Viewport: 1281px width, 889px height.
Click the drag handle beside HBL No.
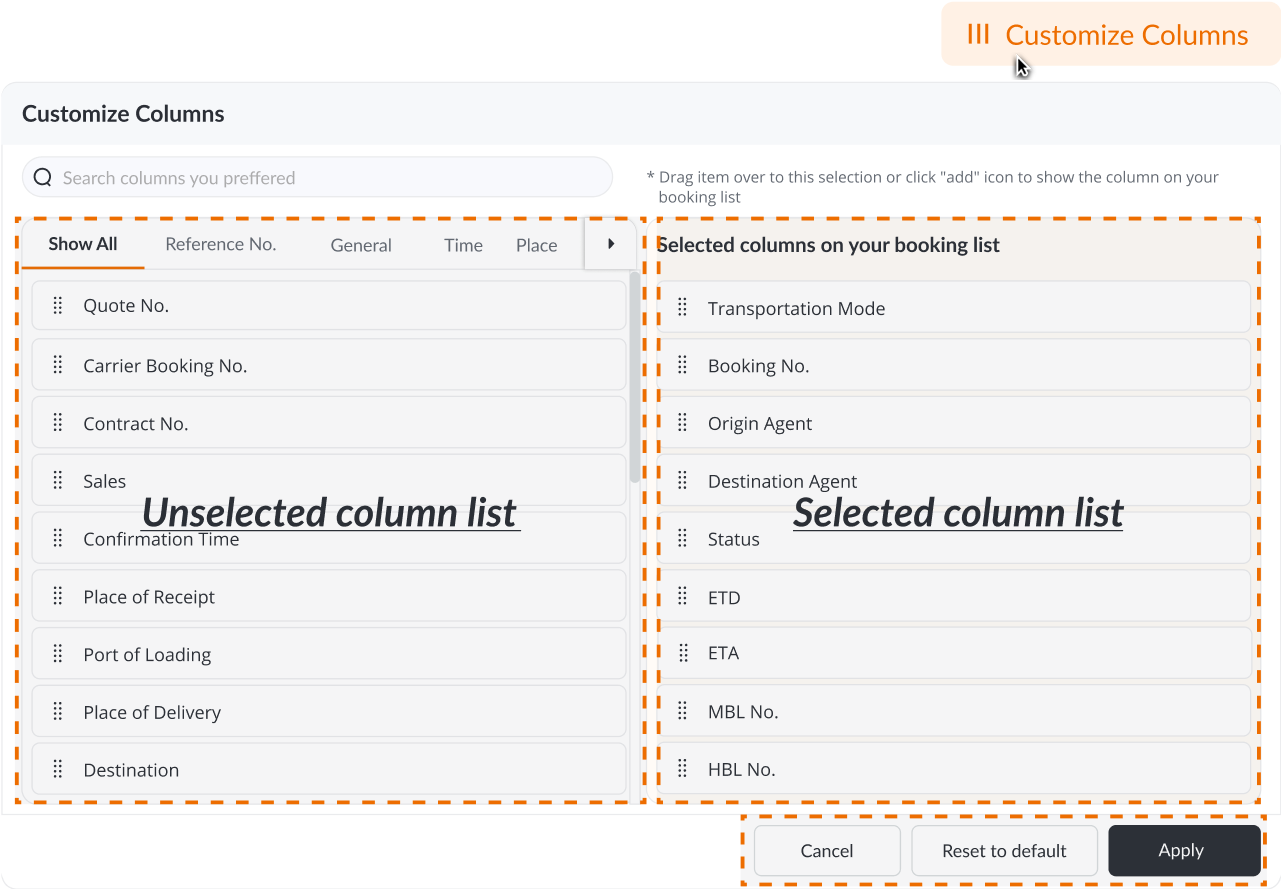(x=683, y=769)
